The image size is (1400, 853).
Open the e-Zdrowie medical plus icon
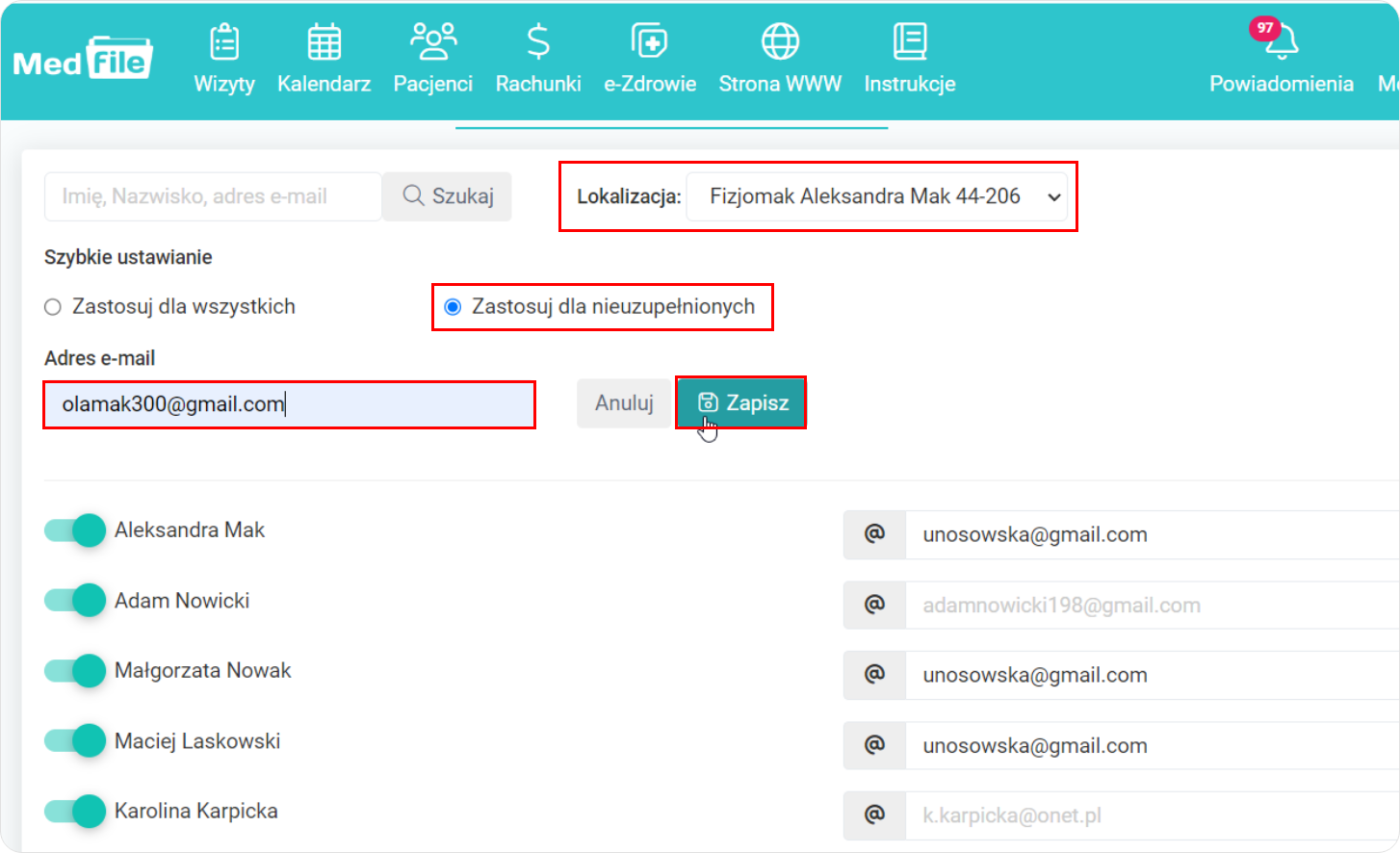(x=650, y=41)
